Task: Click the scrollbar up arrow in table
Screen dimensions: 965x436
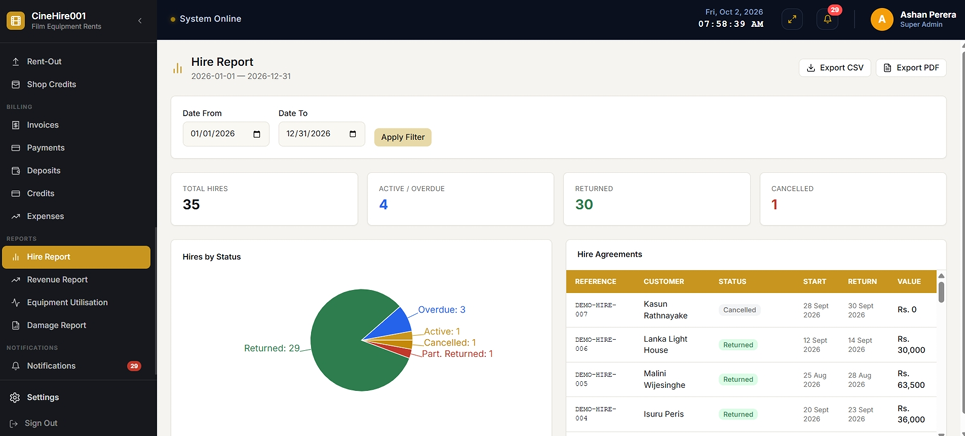Action: tap(941, 275)
